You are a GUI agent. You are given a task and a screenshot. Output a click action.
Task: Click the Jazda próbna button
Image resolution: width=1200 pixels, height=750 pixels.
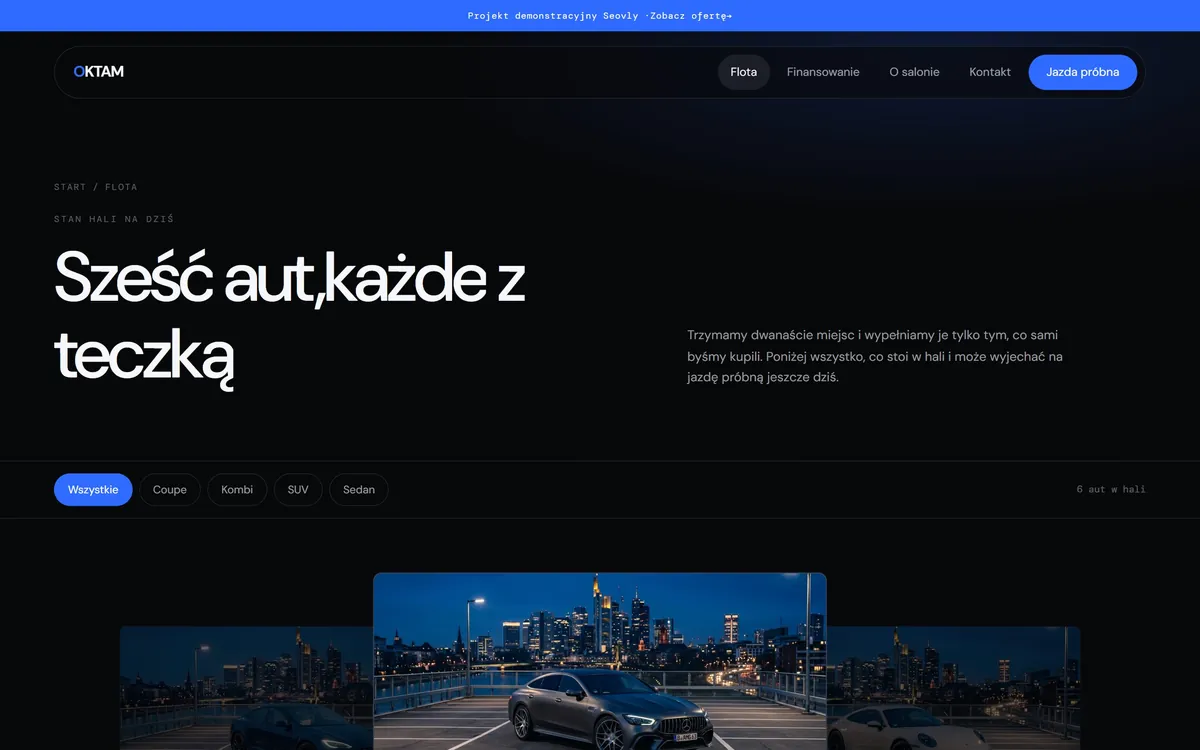(x=1083, y=72)
